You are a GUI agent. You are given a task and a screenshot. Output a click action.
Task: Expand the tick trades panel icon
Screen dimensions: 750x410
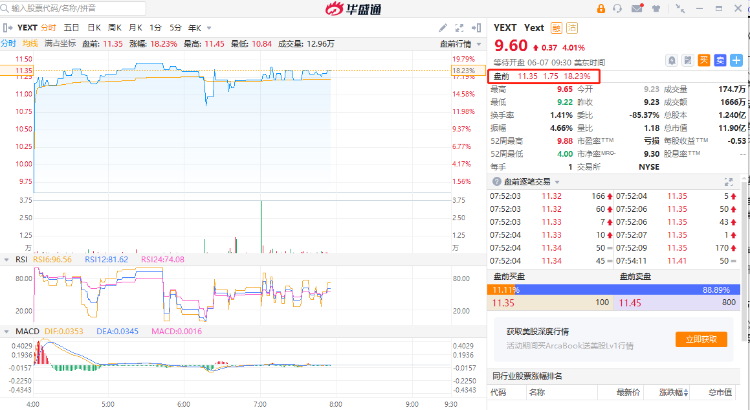tap(728, 182)
